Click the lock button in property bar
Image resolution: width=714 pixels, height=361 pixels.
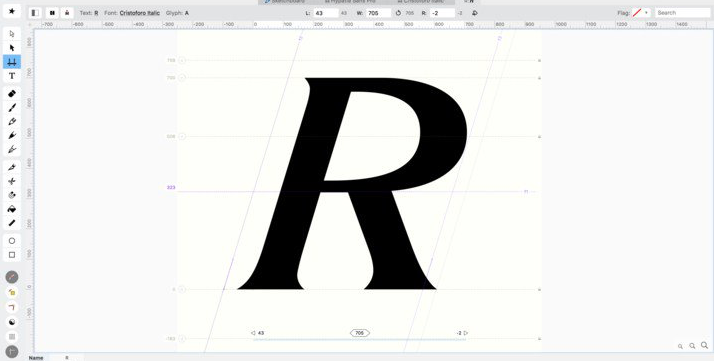coord(67,13)
